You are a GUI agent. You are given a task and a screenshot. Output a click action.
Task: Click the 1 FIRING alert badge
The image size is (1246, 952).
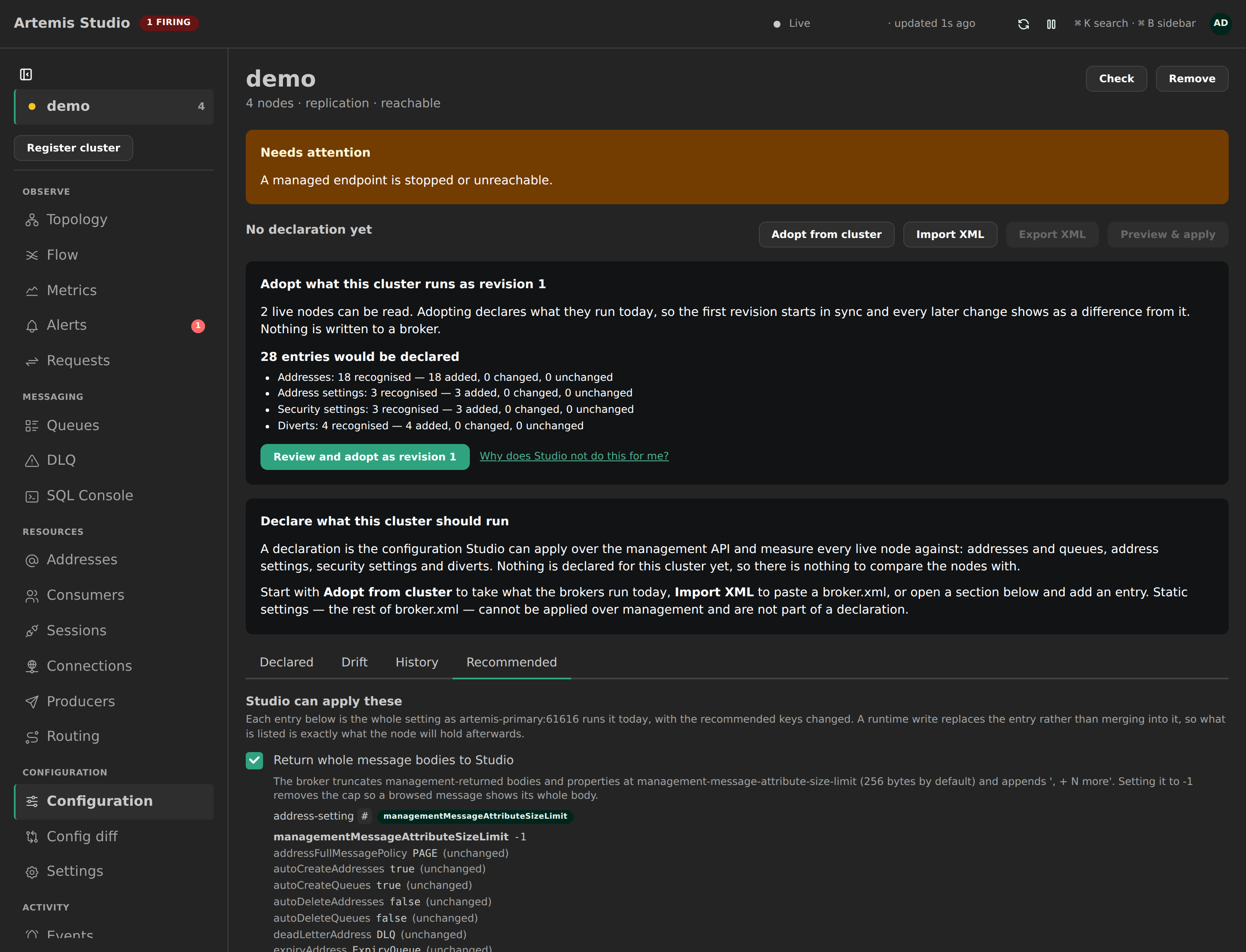tap(169, 23)
